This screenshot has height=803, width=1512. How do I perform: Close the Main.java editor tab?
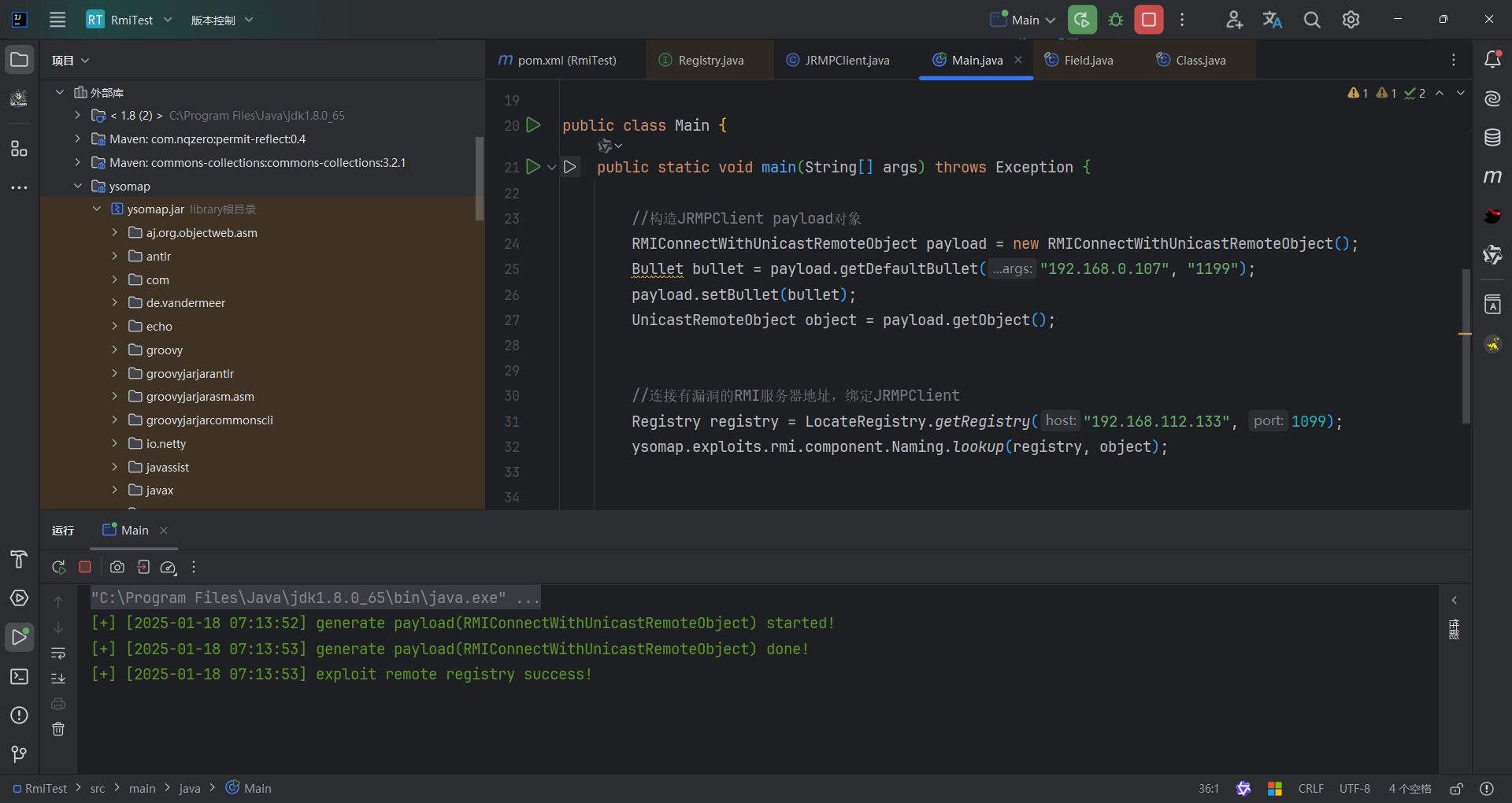click(x=1018, y=60)
